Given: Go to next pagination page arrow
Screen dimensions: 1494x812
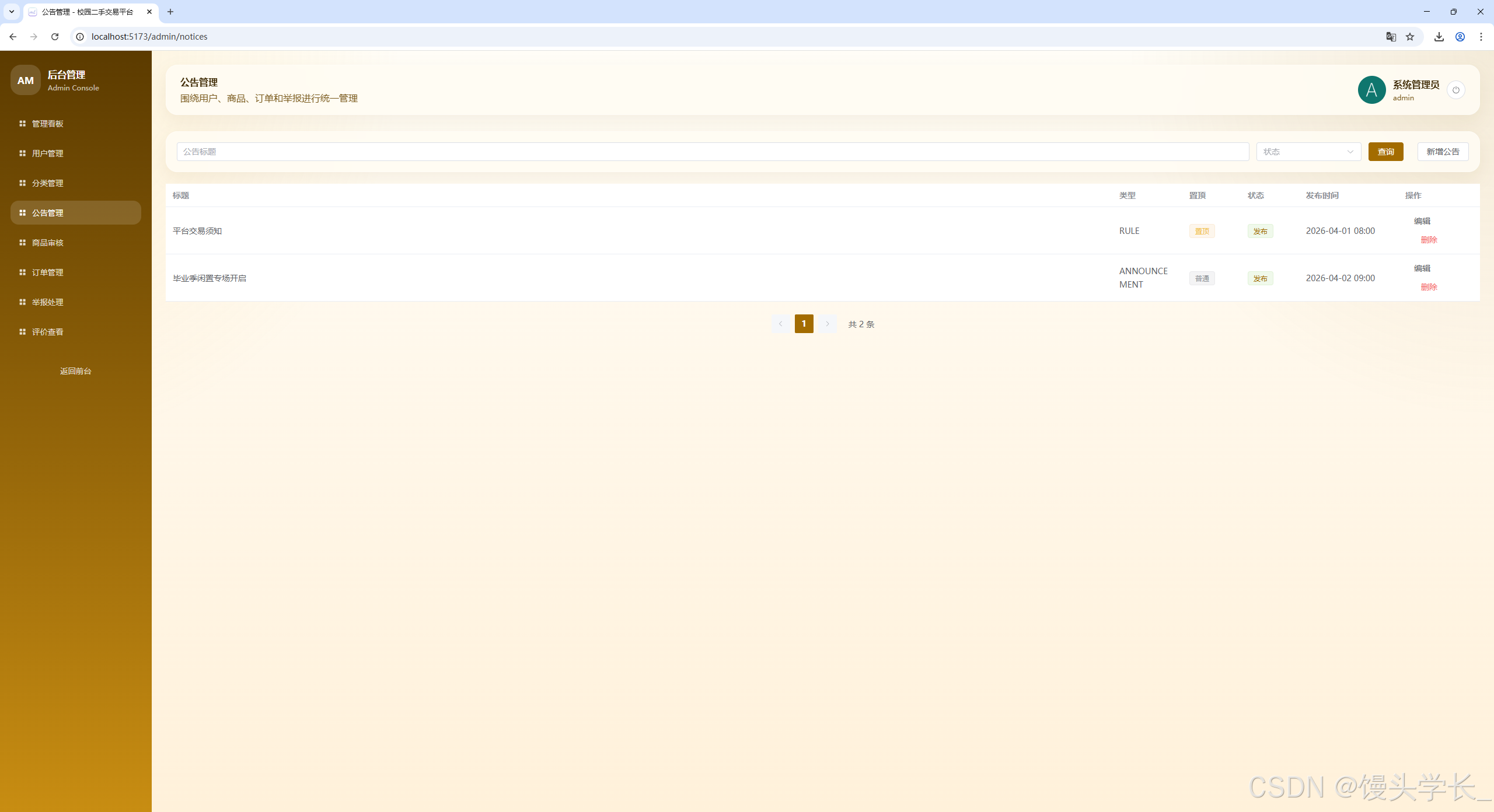Looking at the screenshot, I should (827, 324).
